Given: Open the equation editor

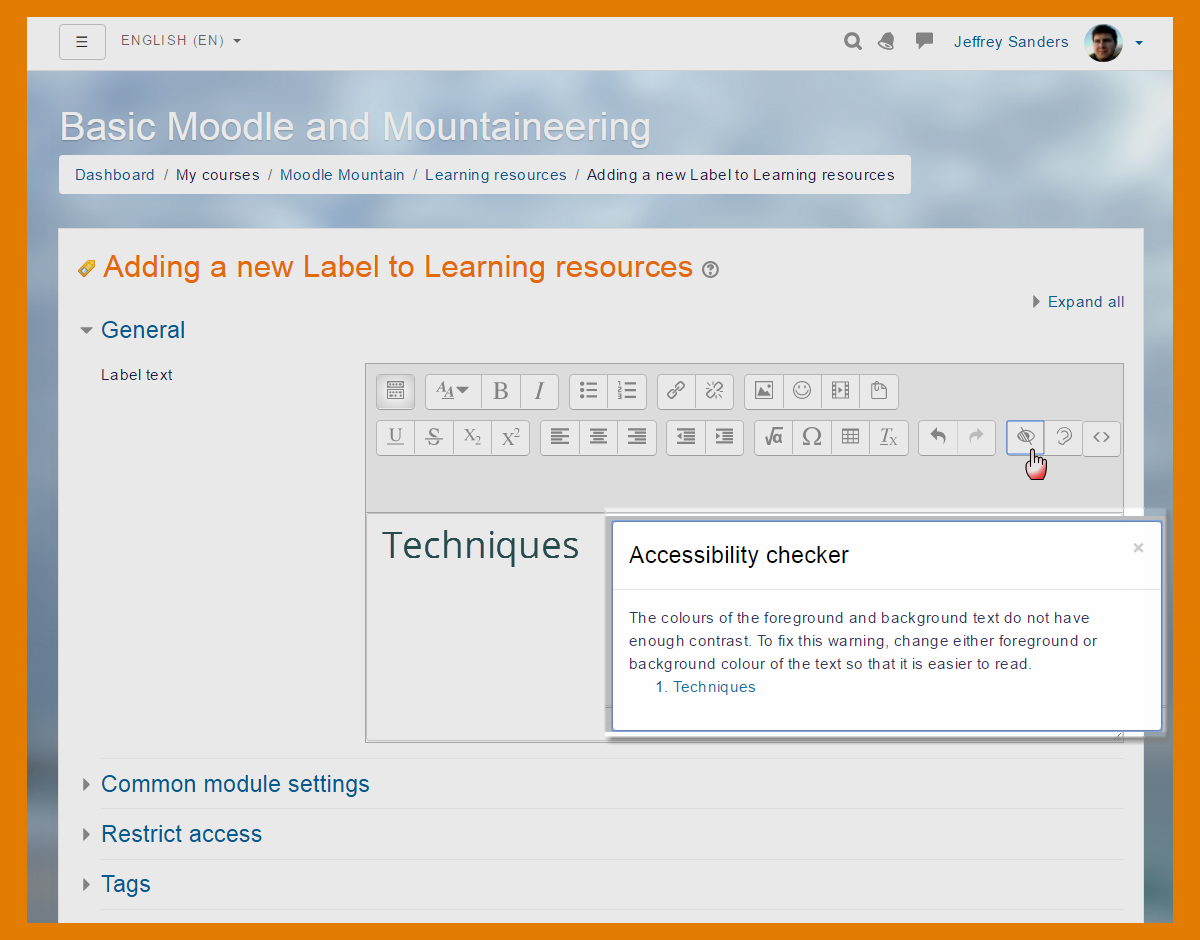Looking at the screenshot, I should [x=773, y=437].
